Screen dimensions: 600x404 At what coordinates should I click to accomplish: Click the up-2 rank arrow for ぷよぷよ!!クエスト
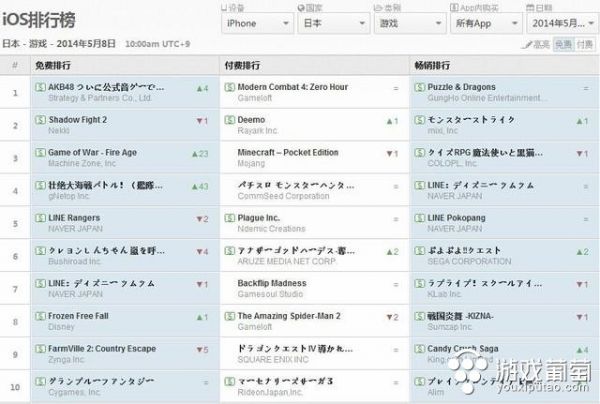tap(582, 252)
